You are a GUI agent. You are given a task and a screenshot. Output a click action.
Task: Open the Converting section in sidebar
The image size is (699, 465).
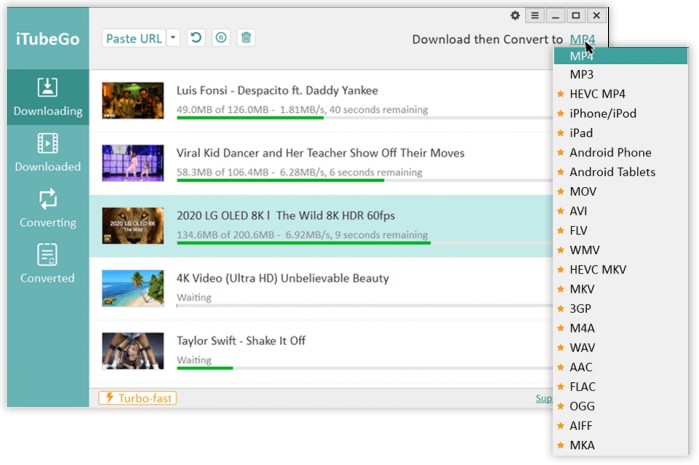click(48, 208)
